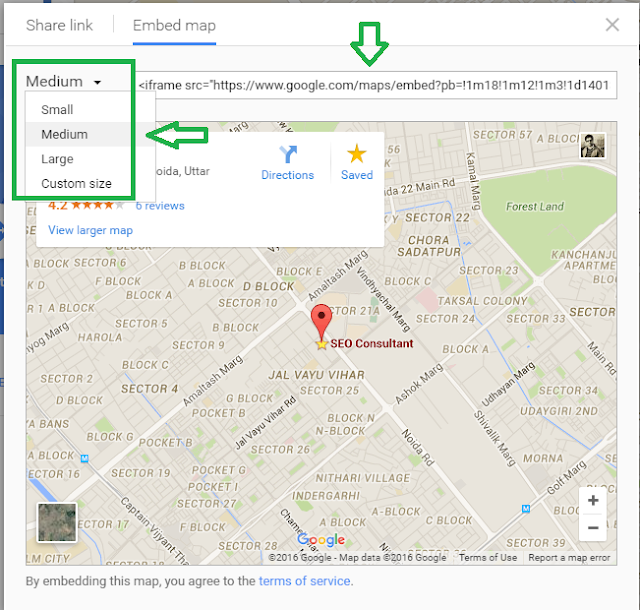
Task: Select the Embed map tab
Action: coord(174,25)
